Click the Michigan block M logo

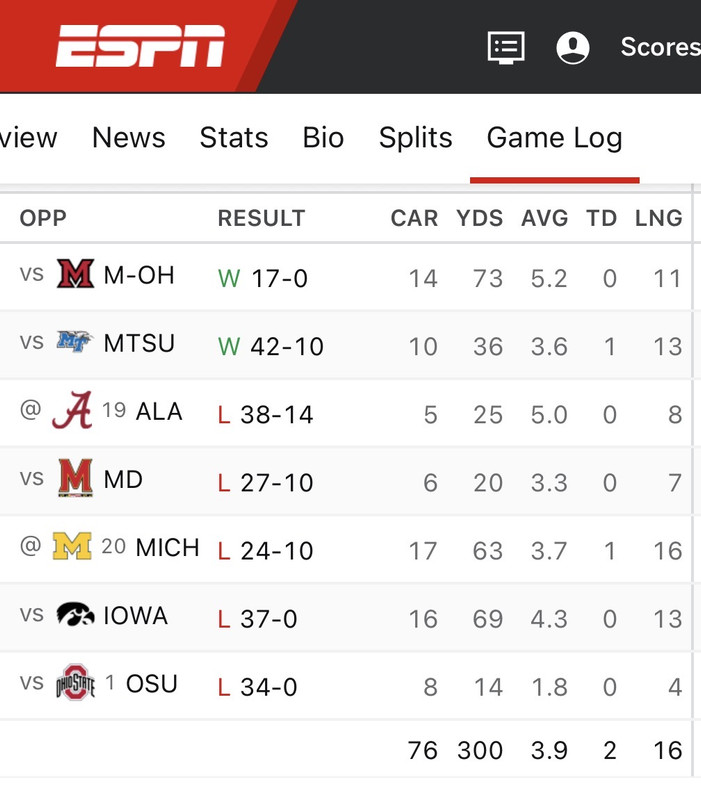click(x=72, y=546)
